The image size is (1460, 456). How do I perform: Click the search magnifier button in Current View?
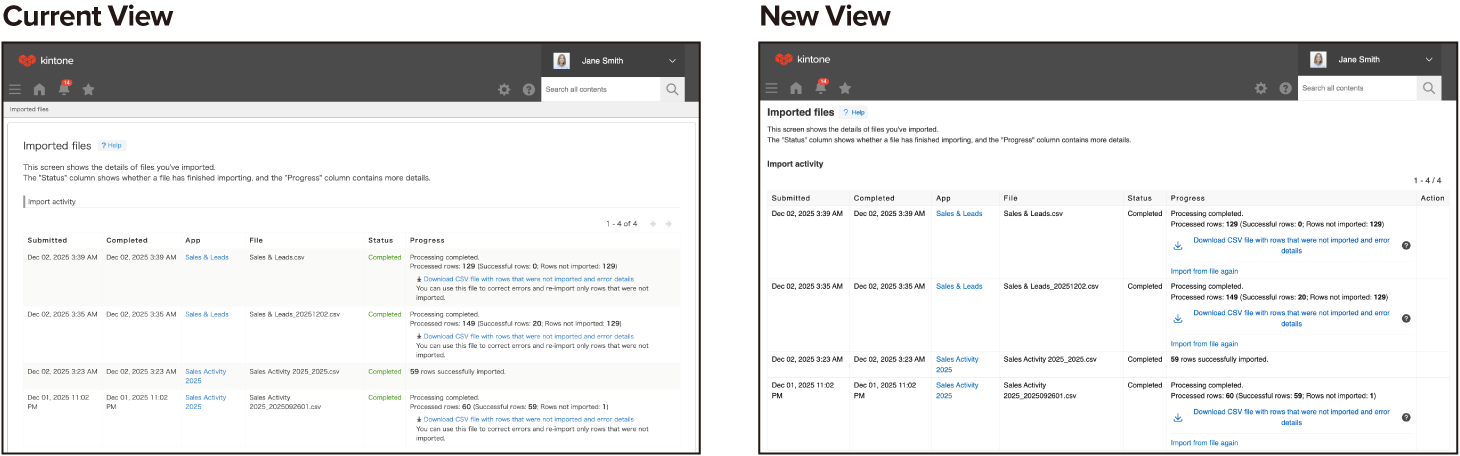(673, 89)
